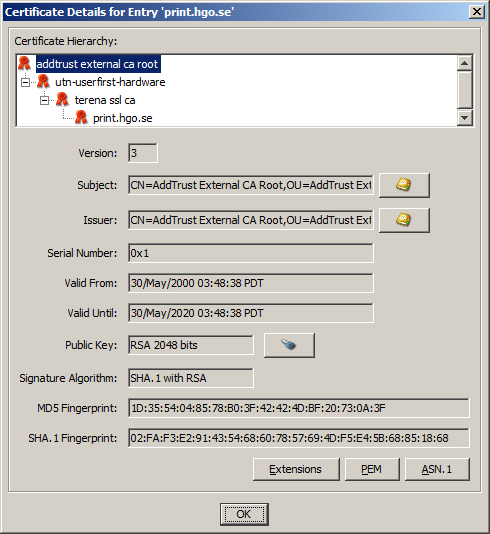Image resolution: width=490 pixels, height=534 pixels.
Task: Open the Extensions button
Action: [296, 469]
